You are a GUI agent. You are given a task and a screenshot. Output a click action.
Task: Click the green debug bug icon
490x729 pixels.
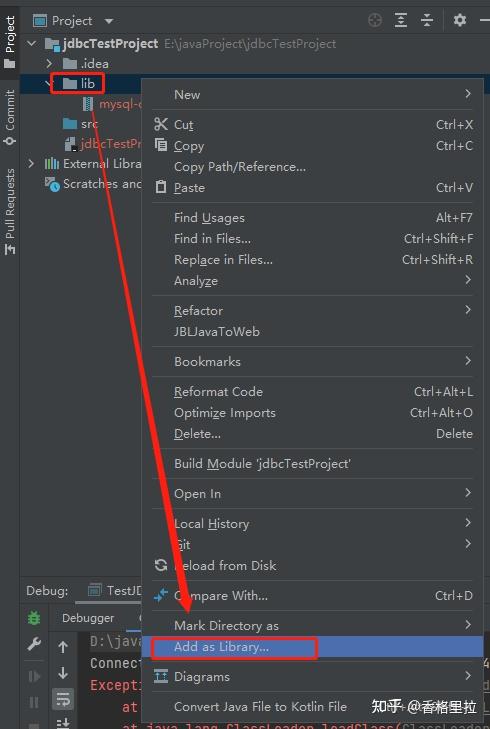coord(34,618)
